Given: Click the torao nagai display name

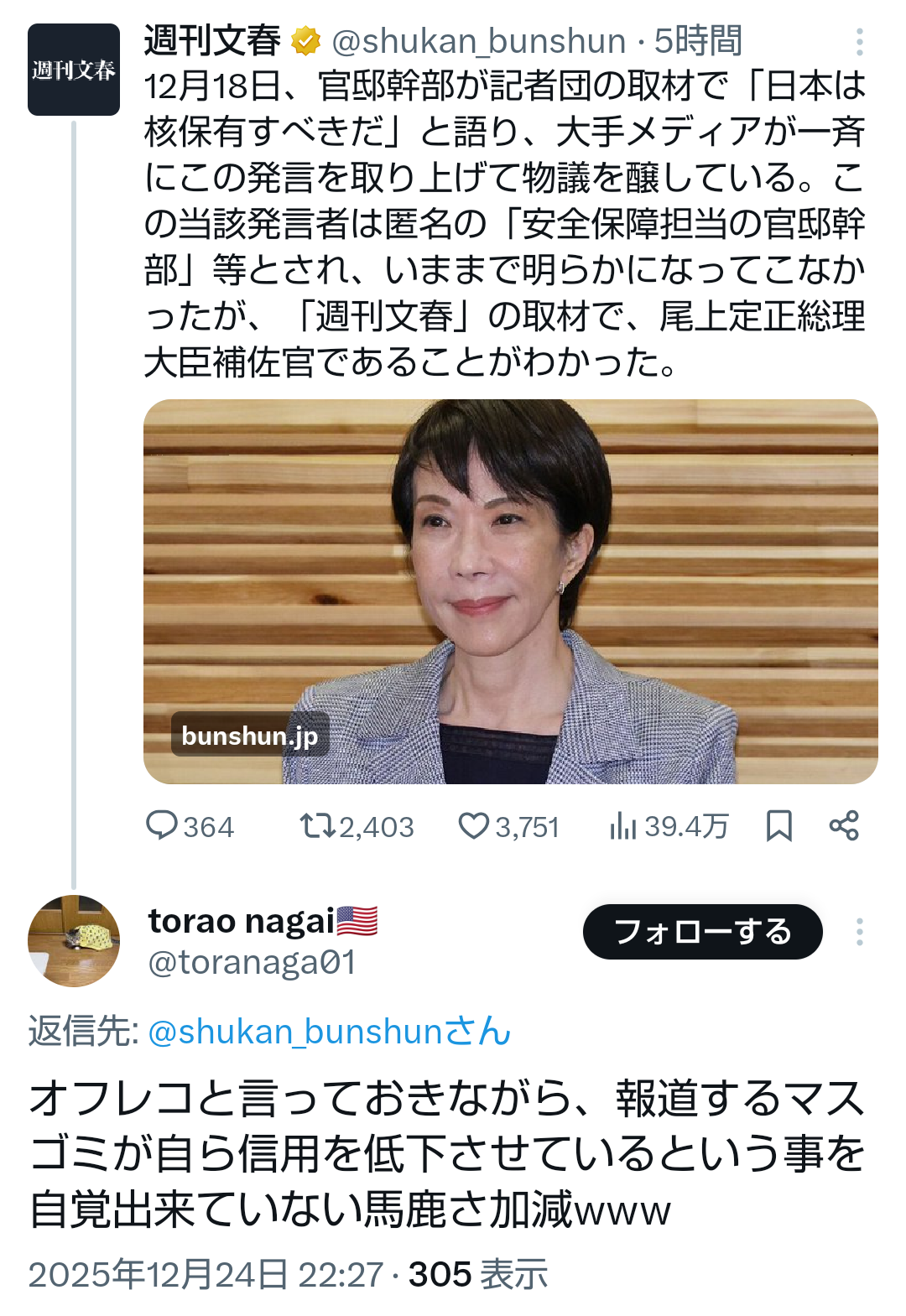Looking at the screenshot, I should click(242, 921).
